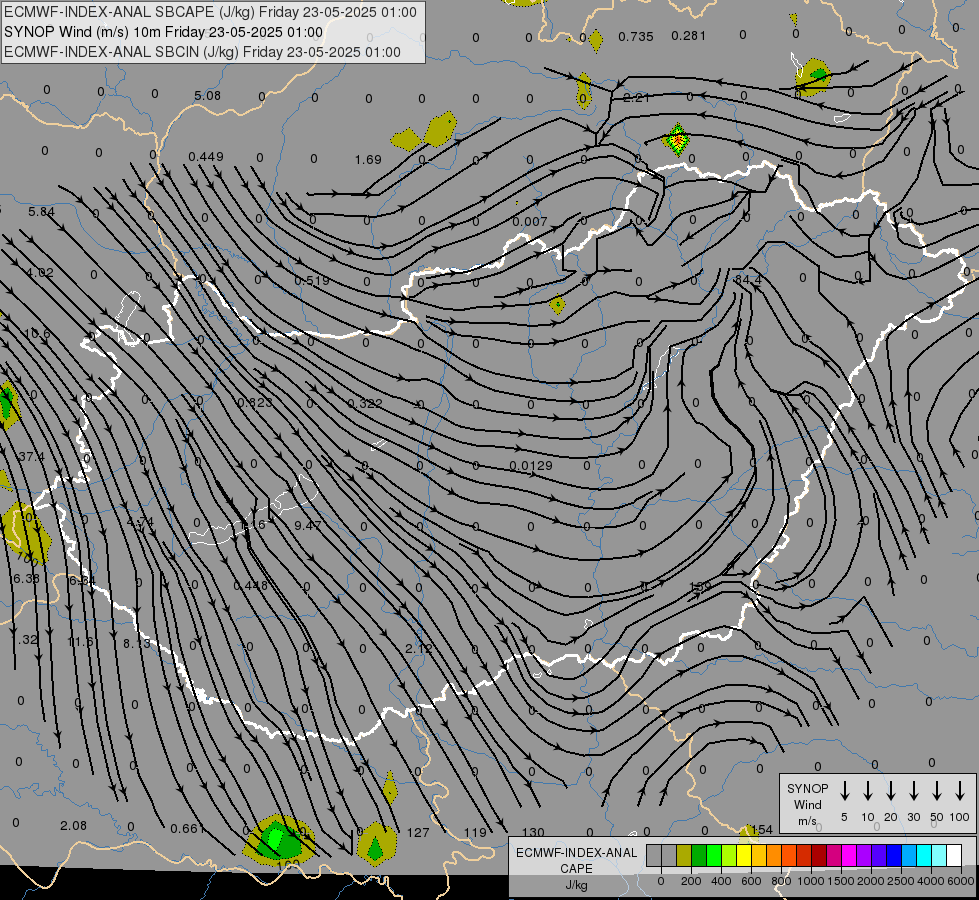Select the olive CAPE legend swatch
Viewport: 979px width, 900px height.
point(684,856)
